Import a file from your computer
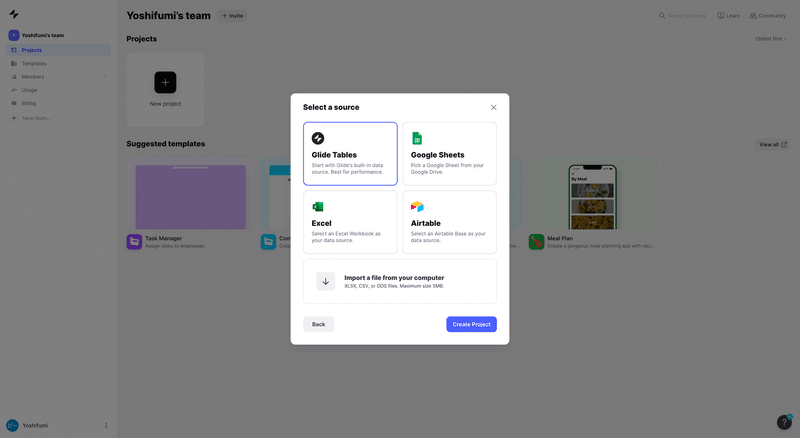The height and width of the screenshot is (438, 800). click(399, 281)
